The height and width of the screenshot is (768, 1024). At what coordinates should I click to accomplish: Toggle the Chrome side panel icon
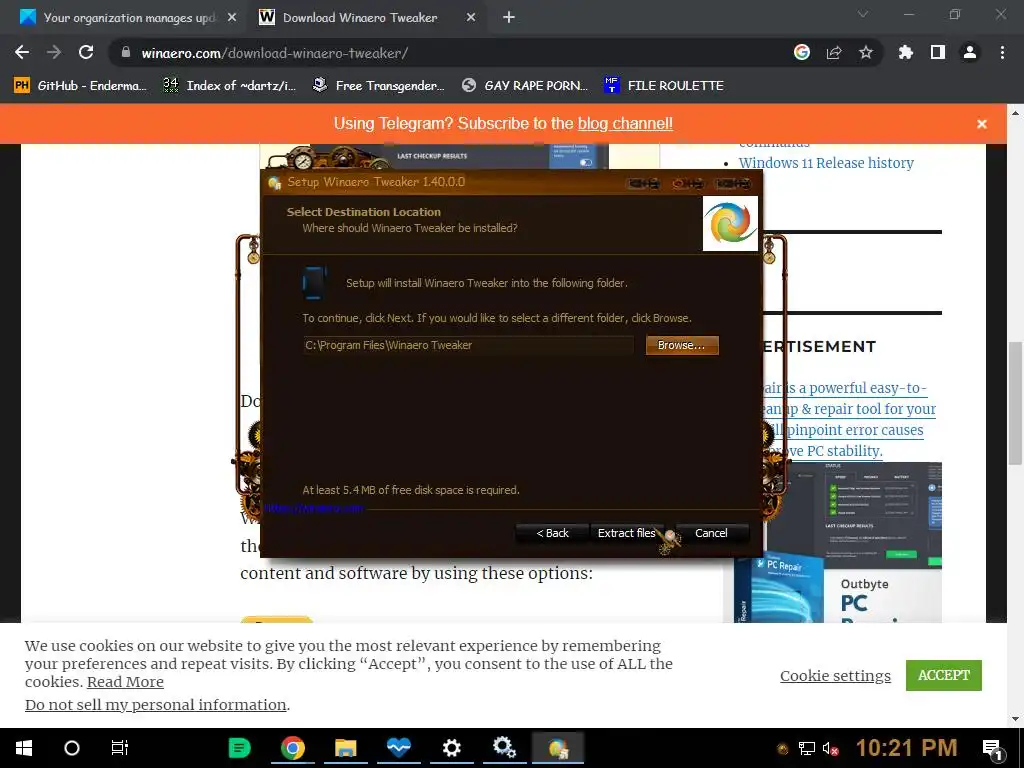pyautogui.click(x=938, y=53)
